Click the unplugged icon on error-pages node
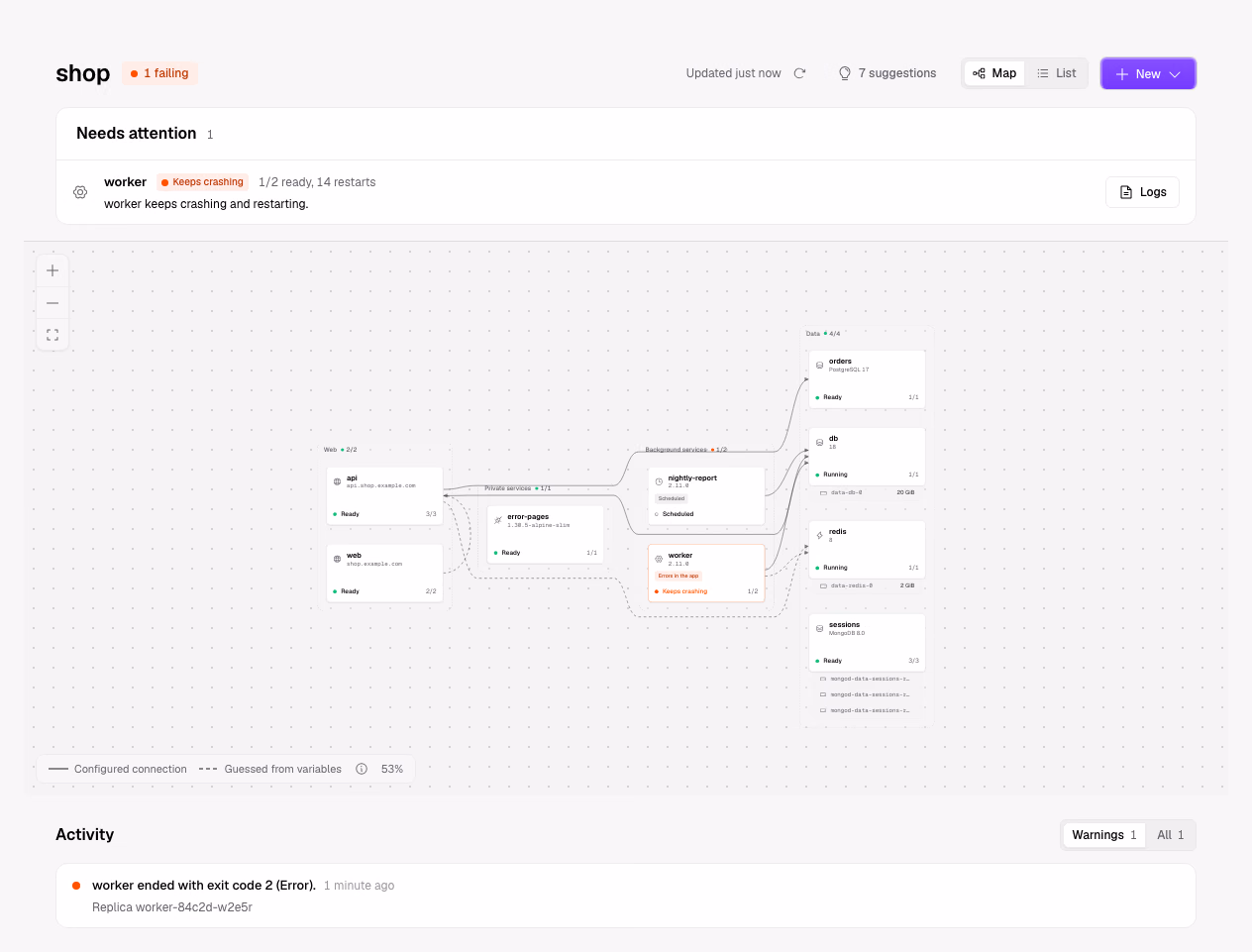This screenshot has width=1252, height=952. pyautogui.click(x=497, y=520)
